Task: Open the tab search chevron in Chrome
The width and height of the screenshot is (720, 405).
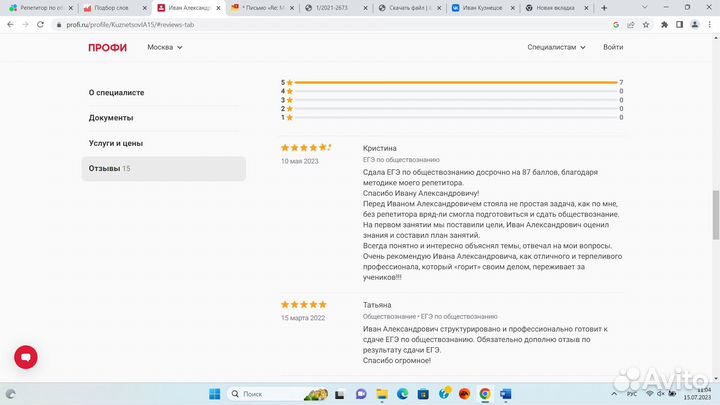Action: tap(645, 7)
